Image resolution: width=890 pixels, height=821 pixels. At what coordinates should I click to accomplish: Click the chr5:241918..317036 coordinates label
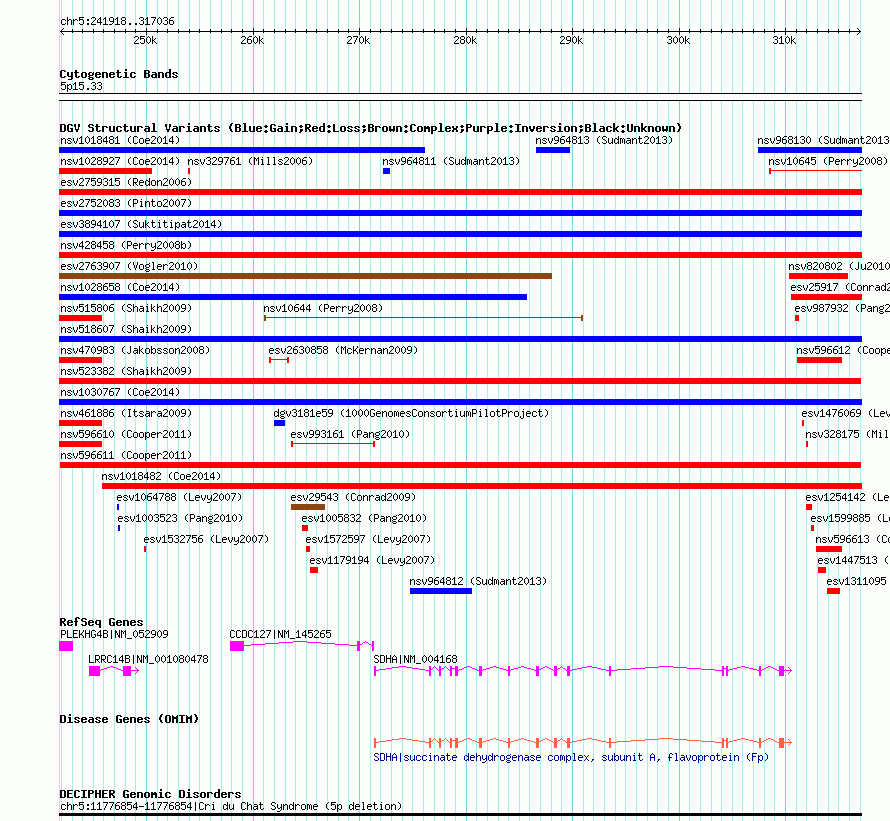tap(117, 21)
